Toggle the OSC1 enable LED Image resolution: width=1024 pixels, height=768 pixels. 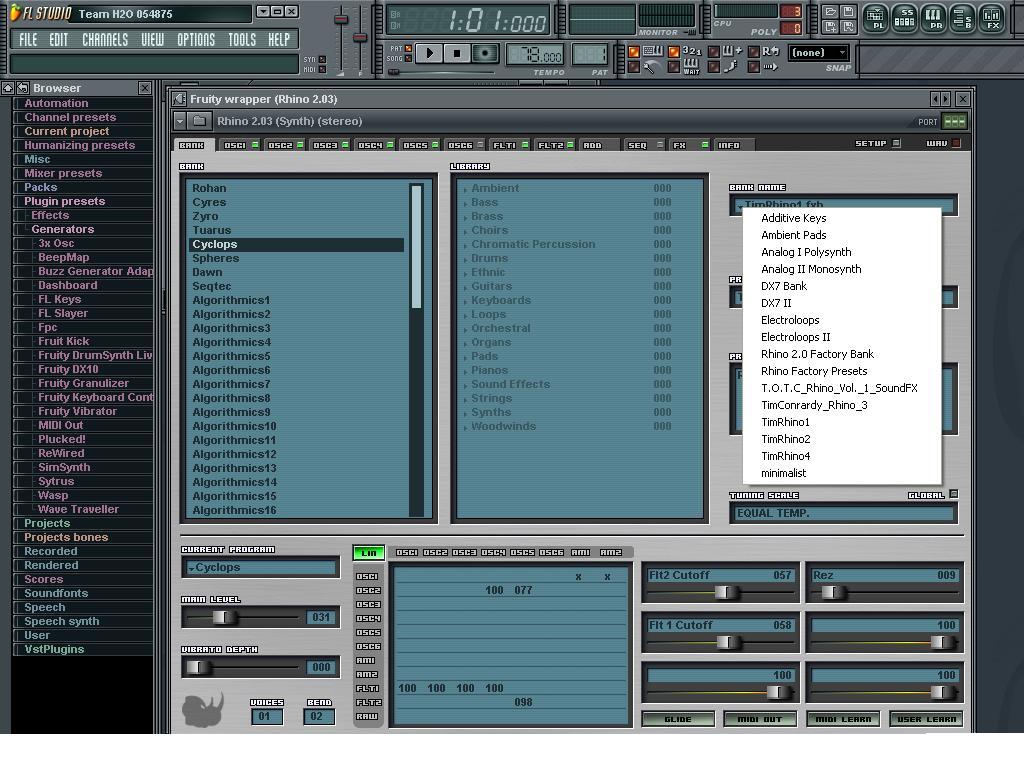[x=255, y=145]
